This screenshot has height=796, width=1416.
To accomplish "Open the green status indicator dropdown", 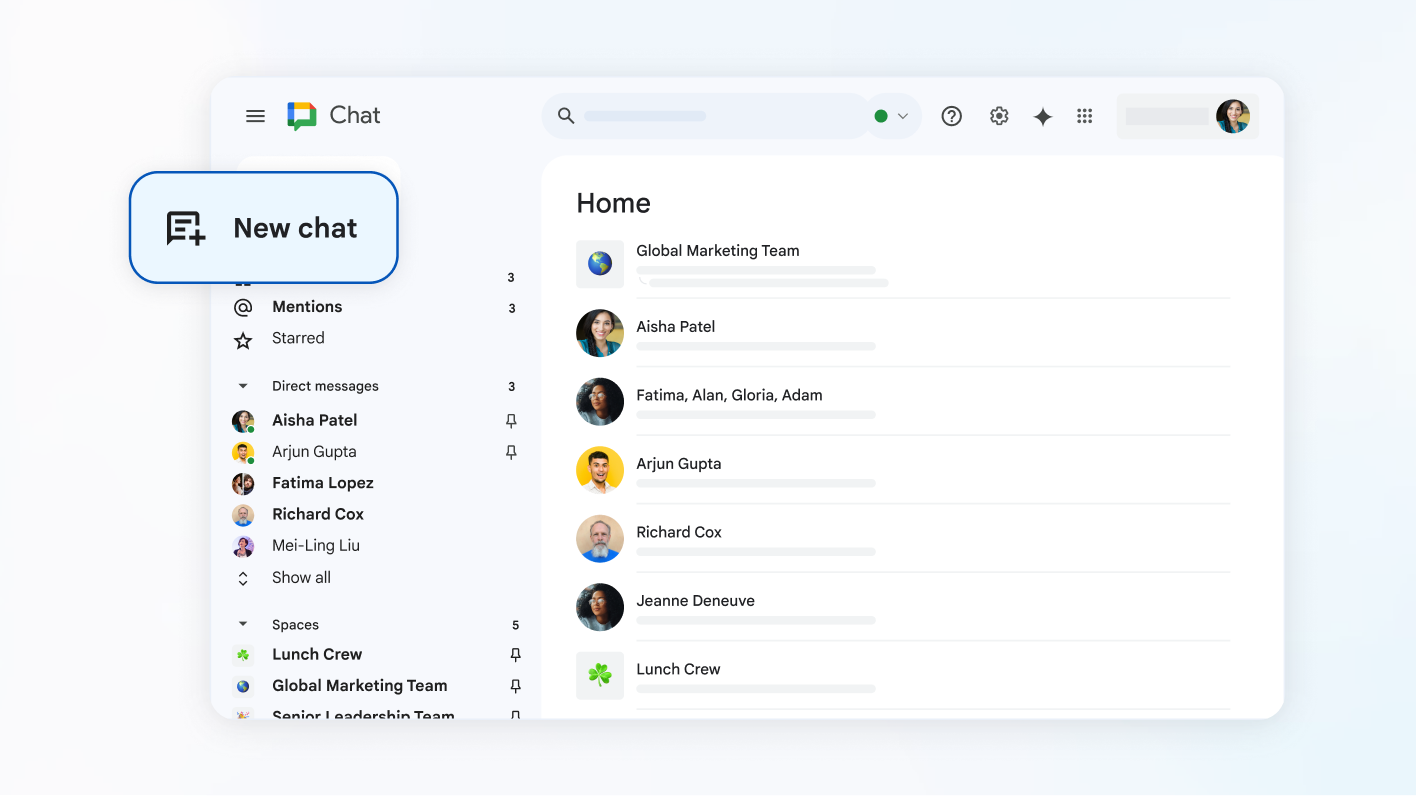I will [892, 116].
